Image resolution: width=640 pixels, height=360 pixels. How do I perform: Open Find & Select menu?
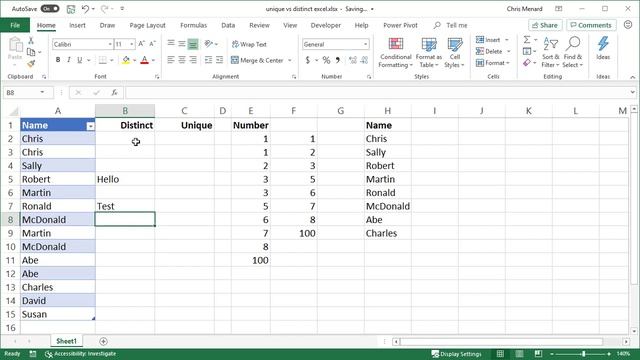point(573,53)
